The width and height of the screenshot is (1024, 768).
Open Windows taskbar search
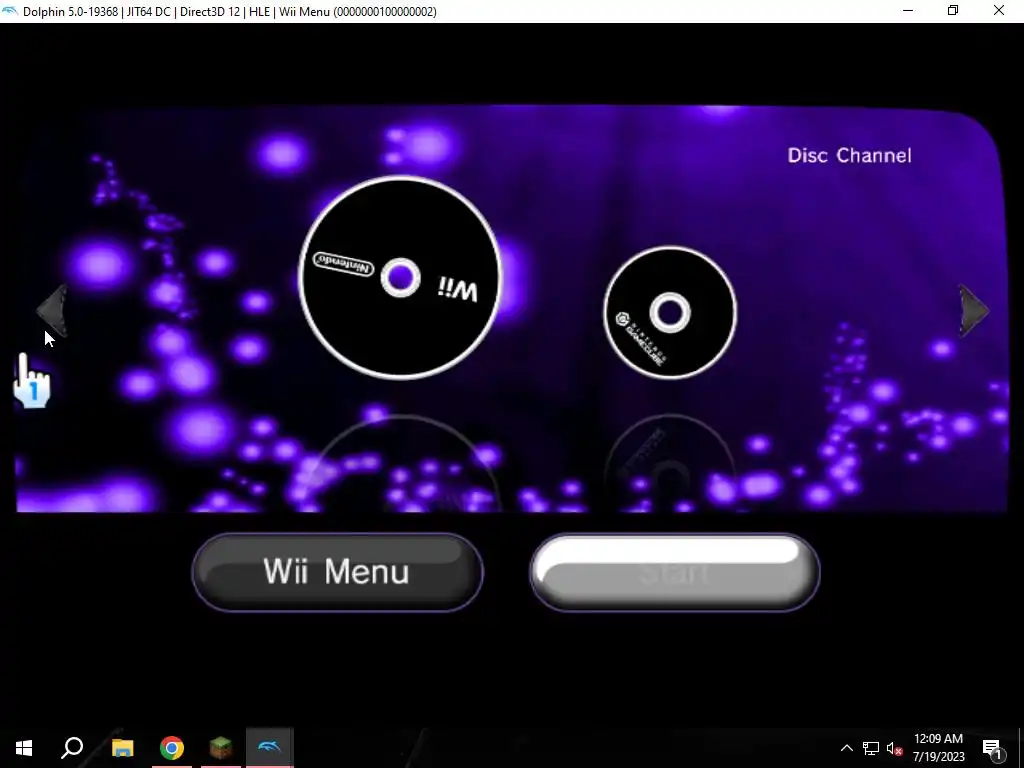point(72,748)
